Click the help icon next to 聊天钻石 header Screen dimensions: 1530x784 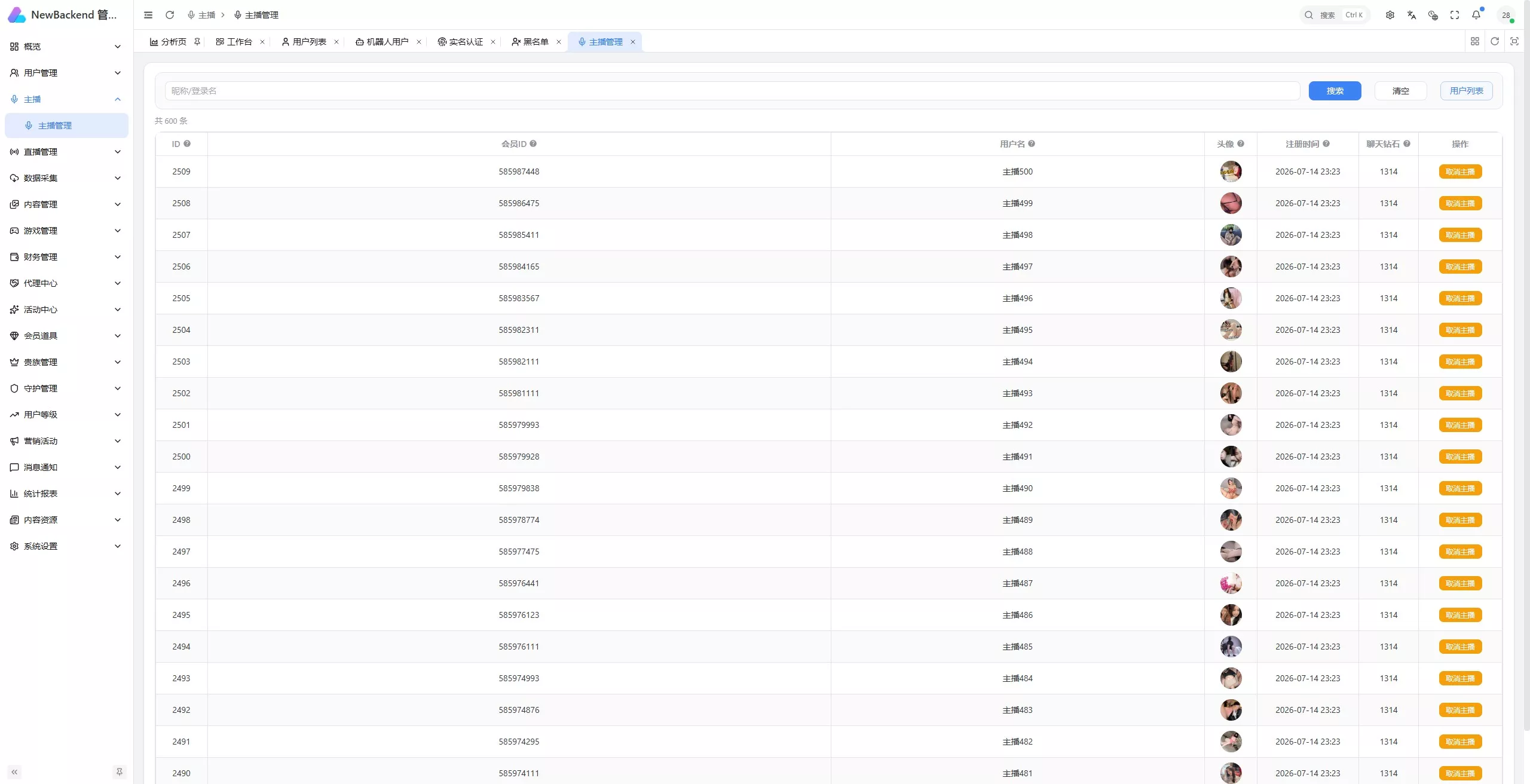[1407, 143]
